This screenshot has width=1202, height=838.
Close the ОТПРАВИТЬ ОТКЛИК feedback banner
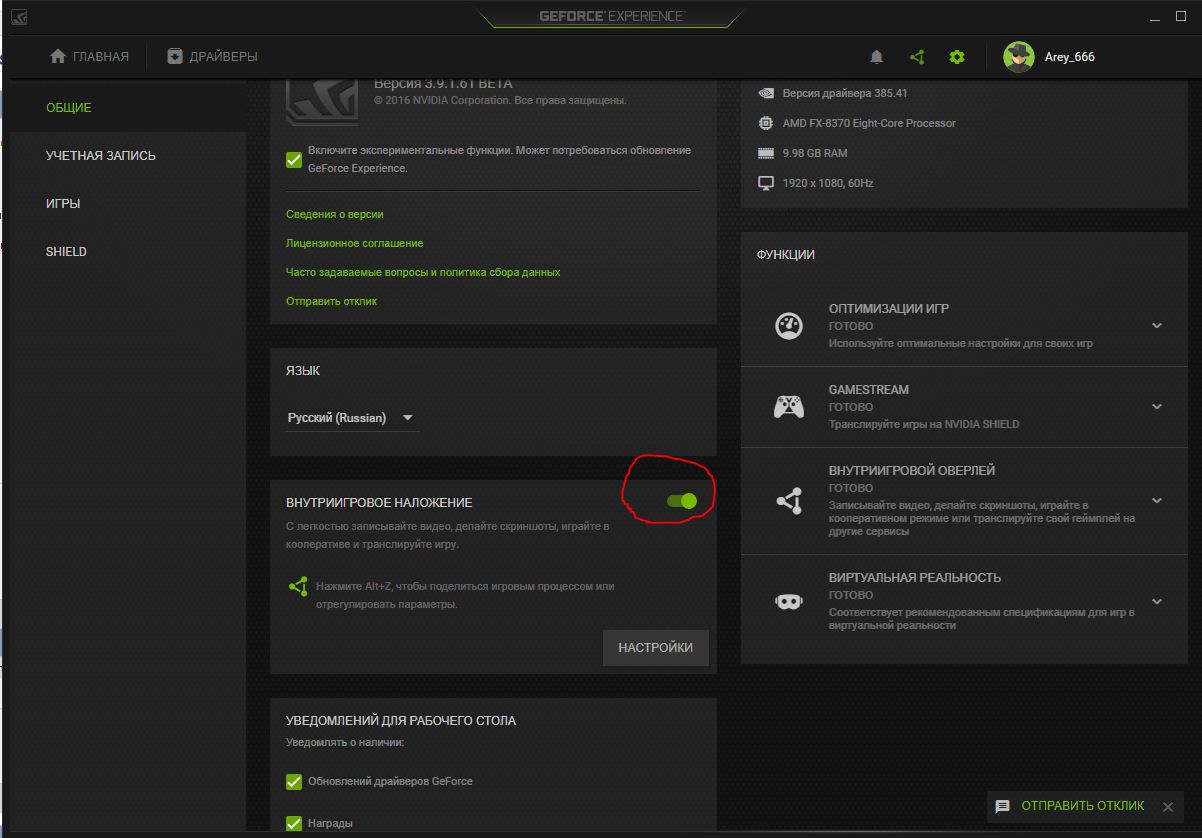tap(1168, 806)
